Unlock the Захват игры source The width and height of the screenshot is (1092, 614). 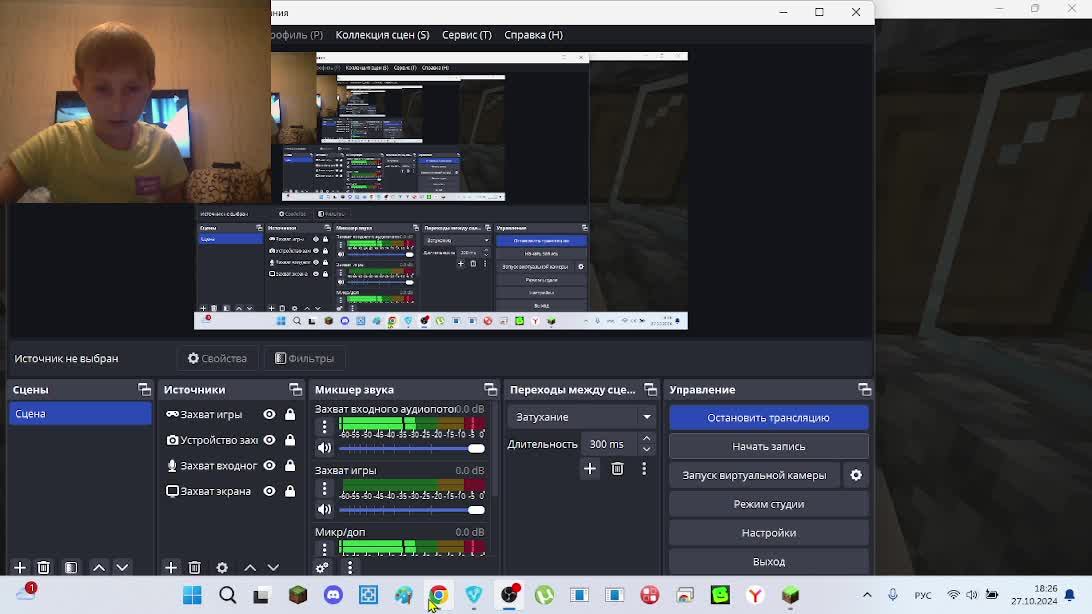pyautogui.click(x=290, y=414)
